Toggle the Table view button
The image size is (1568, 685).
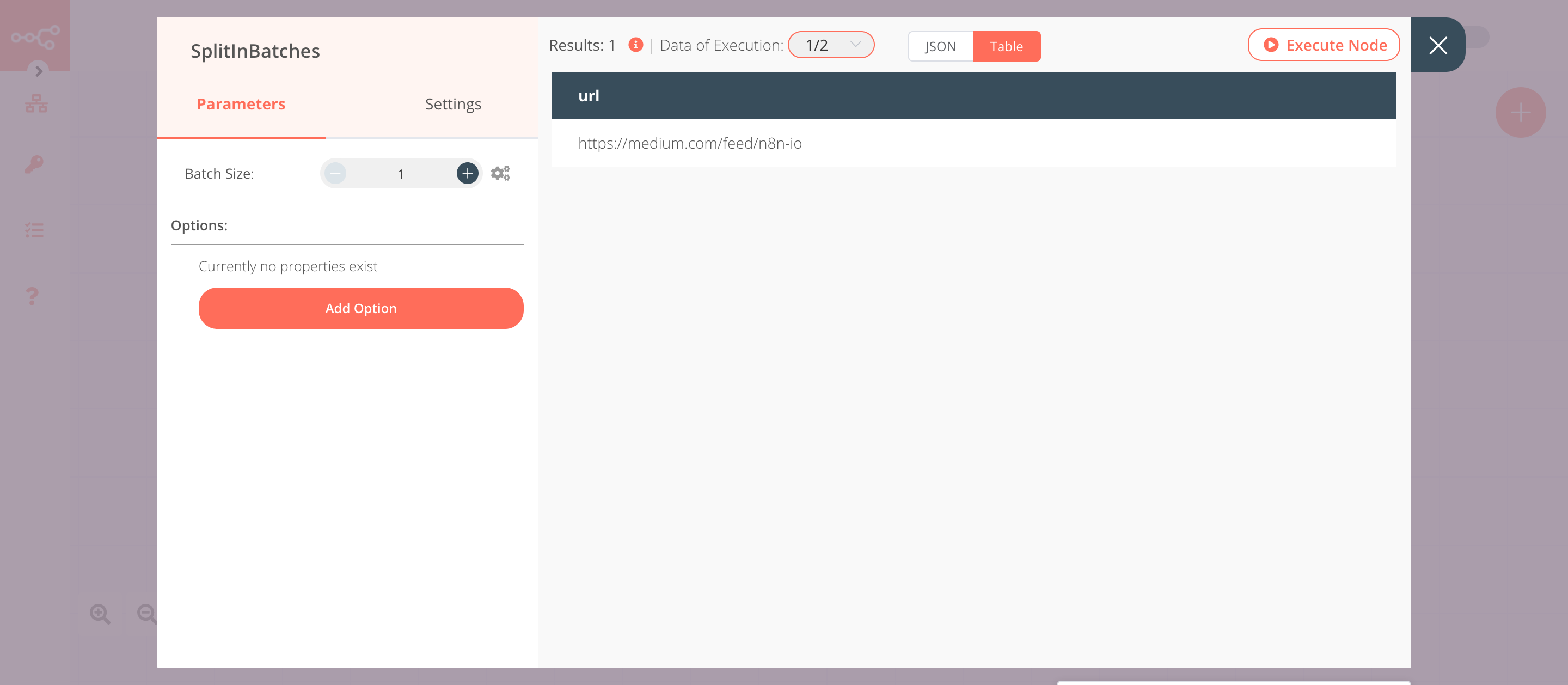point(1006,46)
